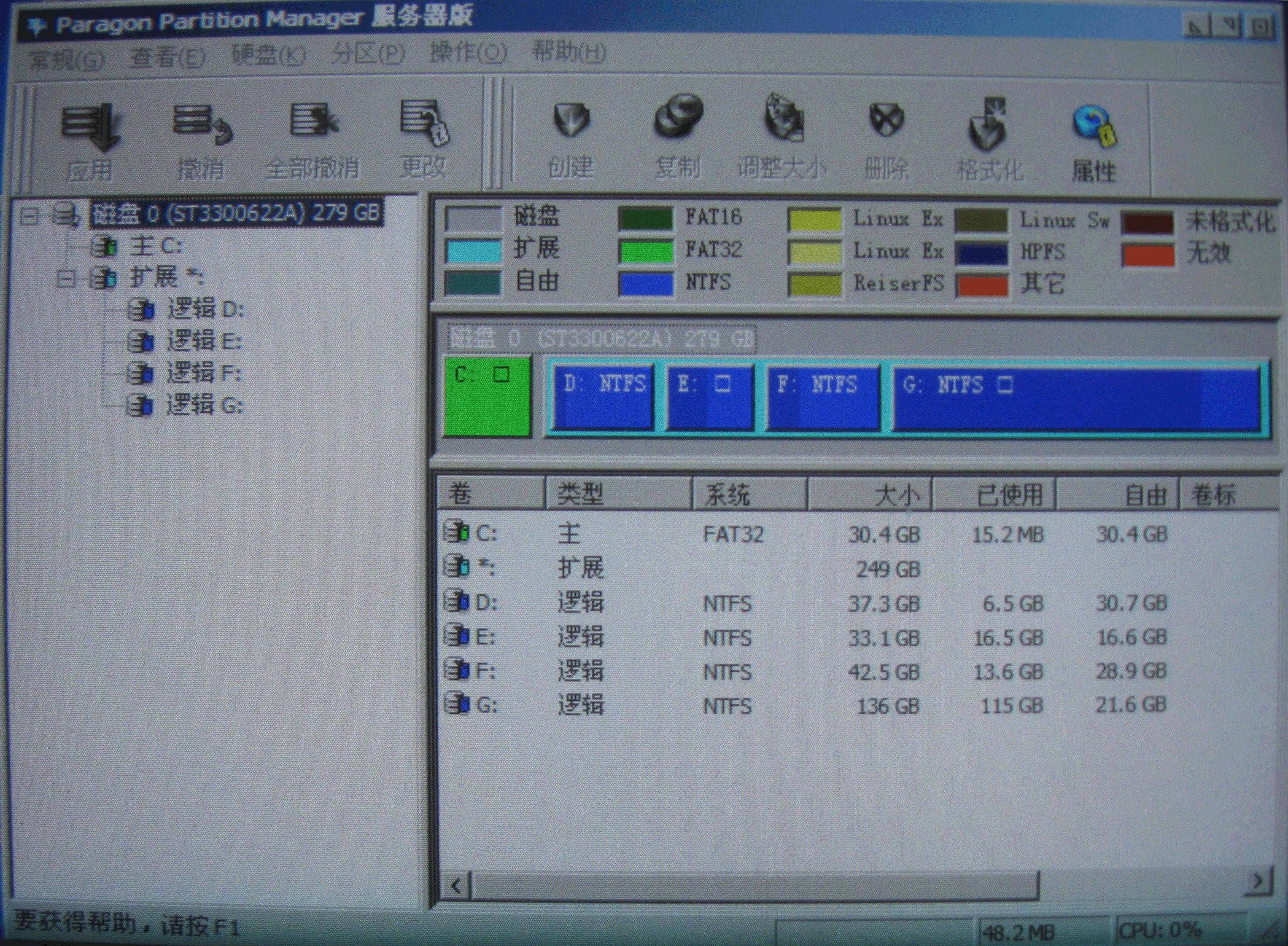Click the D: volume icon in the list

[457, 601]
